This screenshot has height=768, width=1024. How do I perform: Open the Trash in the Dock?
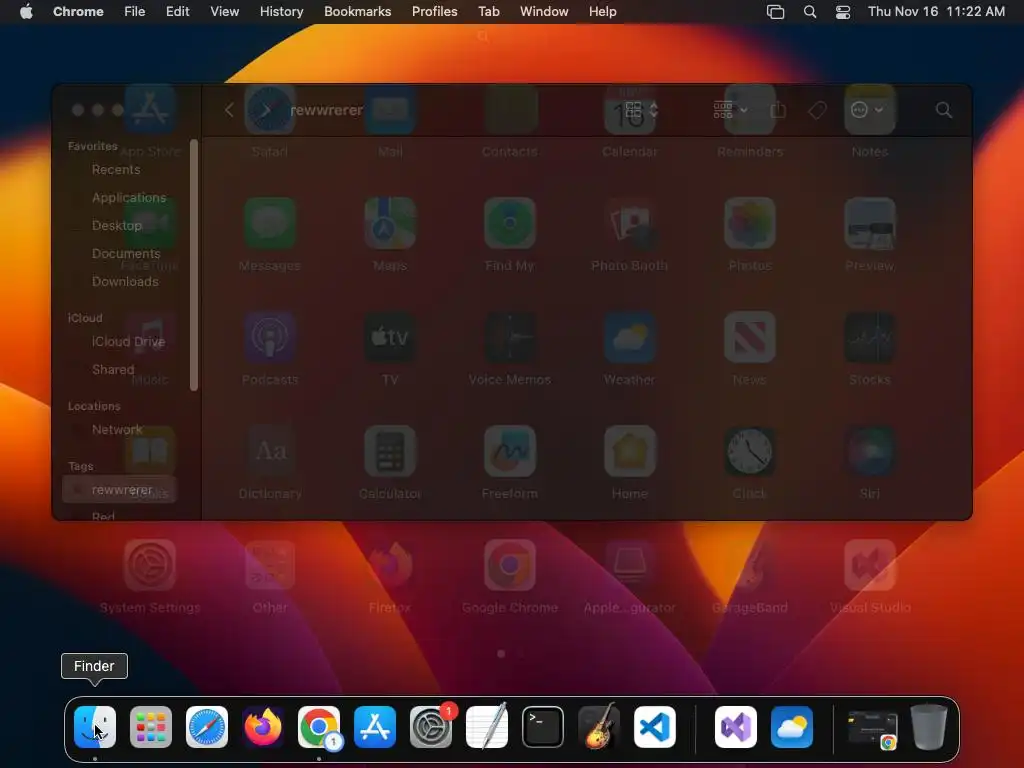(929, 727)
